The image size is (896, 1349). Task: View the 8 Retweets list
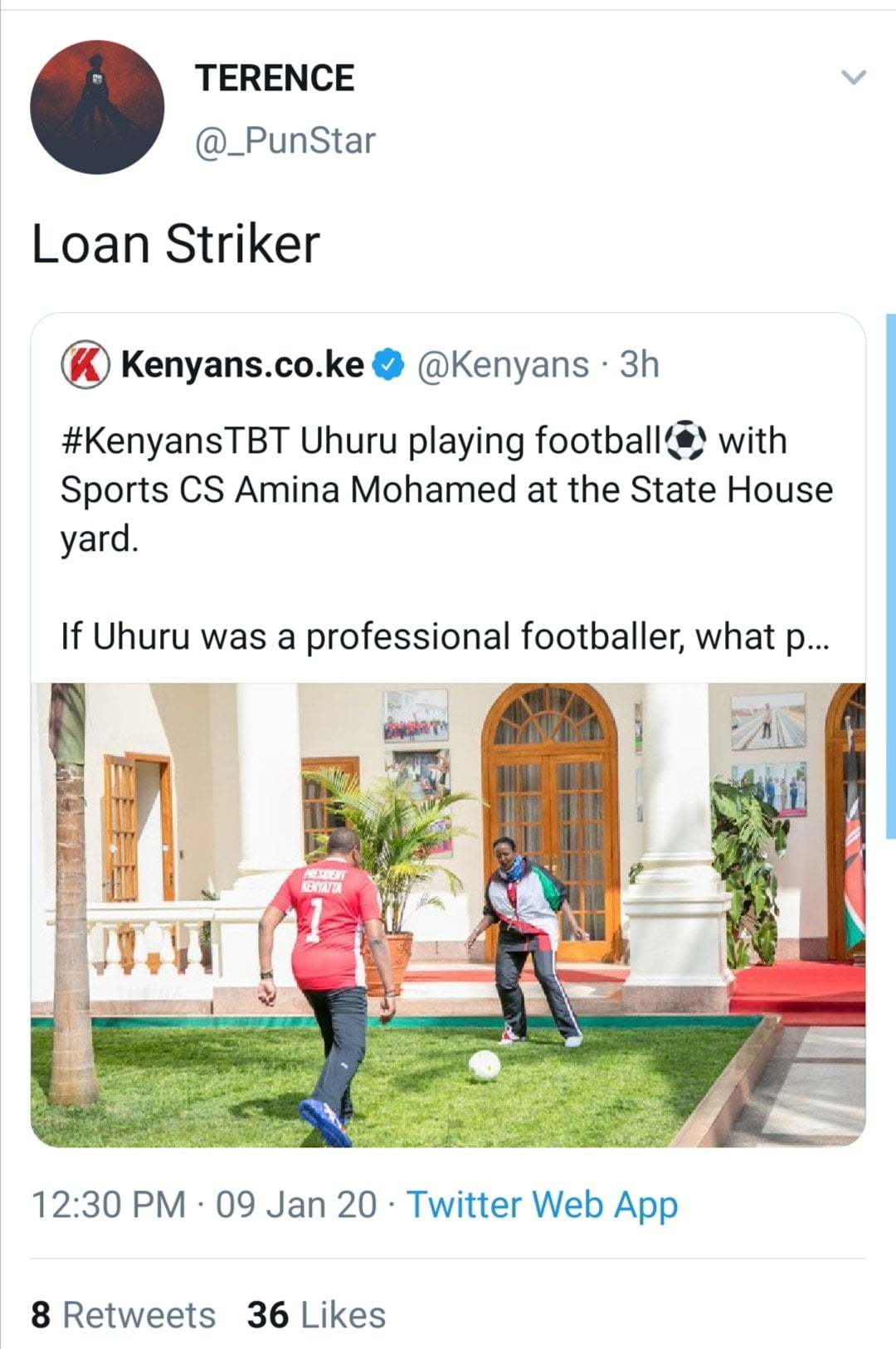pyautogui.click(x=123, y=1315)
